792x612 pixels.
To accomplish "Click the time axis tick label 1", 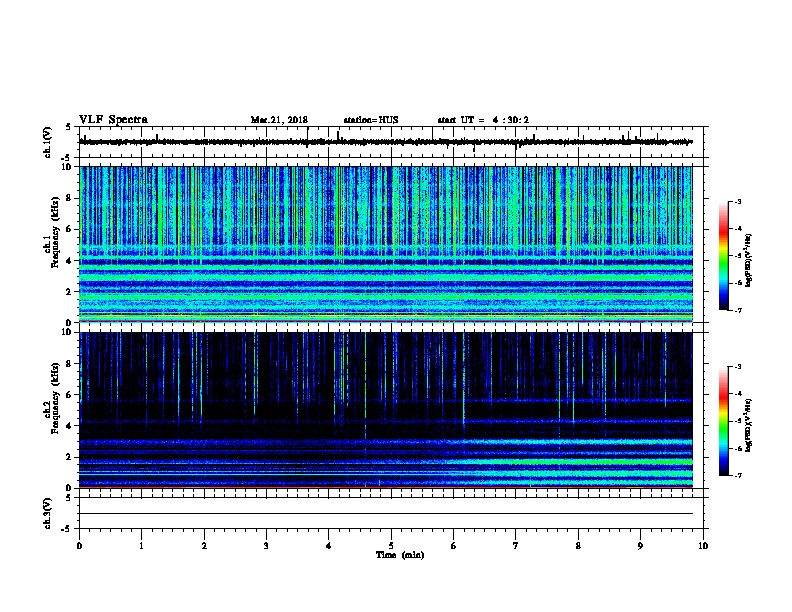I will [x=141, y=546].
